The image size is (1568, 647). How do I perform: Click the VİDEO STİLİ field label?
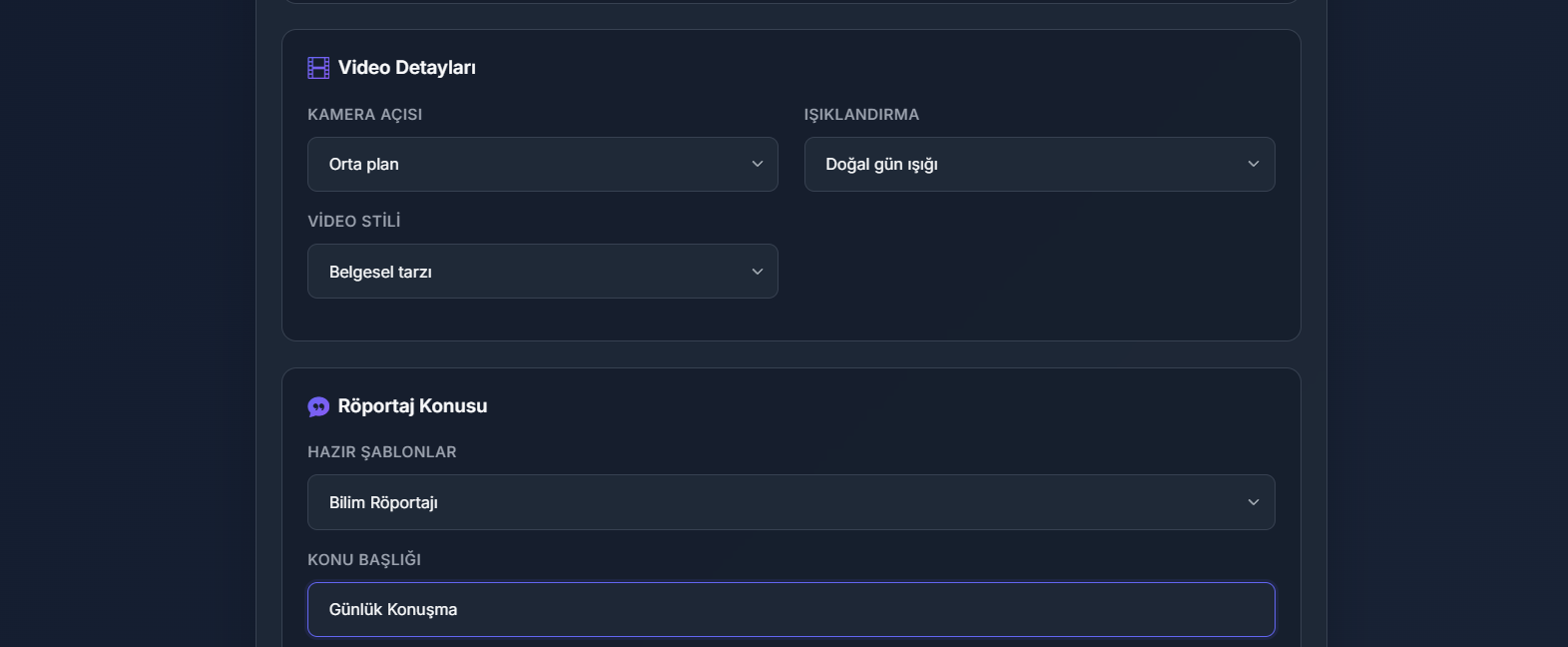coord(353,222)
